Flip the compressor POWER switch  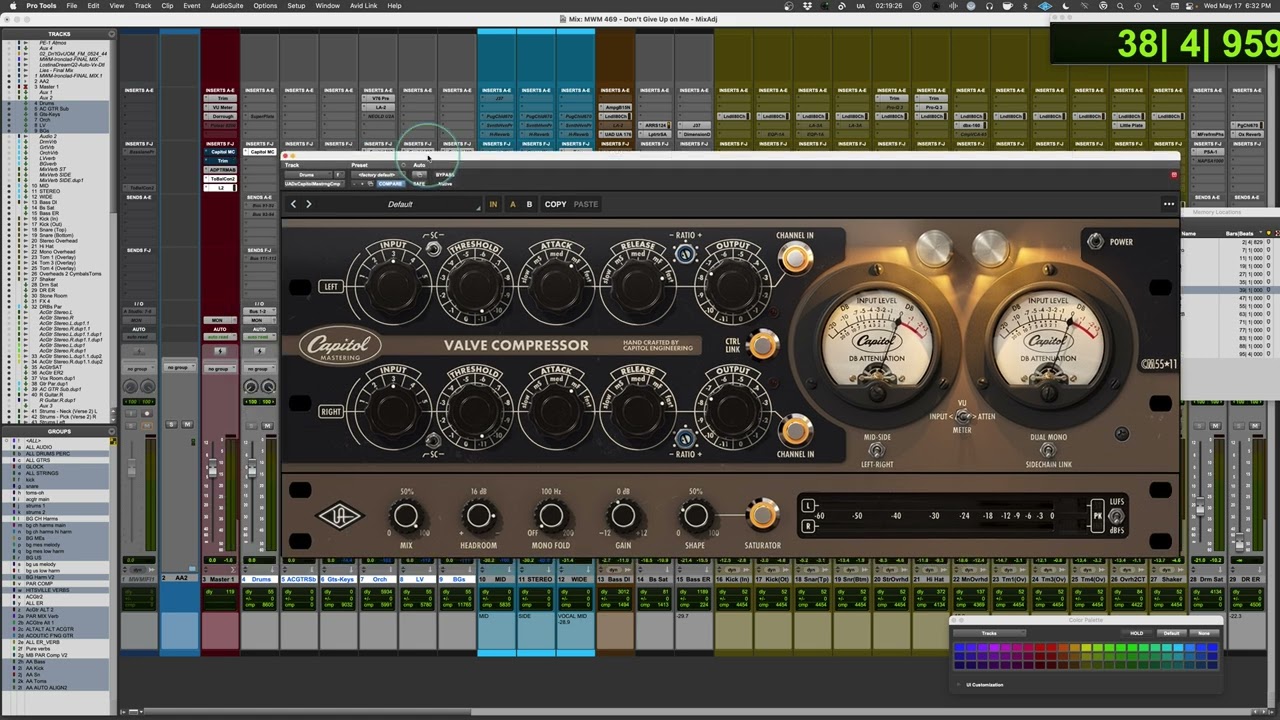(1095, 242)
